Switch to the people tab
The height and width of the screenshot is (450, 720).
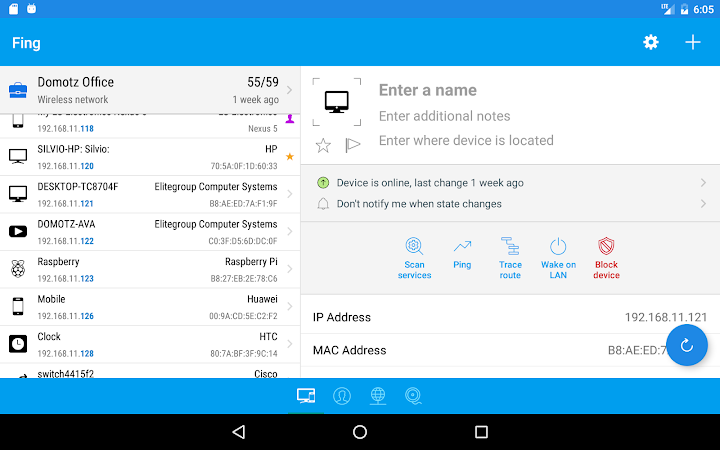(342, 396)
